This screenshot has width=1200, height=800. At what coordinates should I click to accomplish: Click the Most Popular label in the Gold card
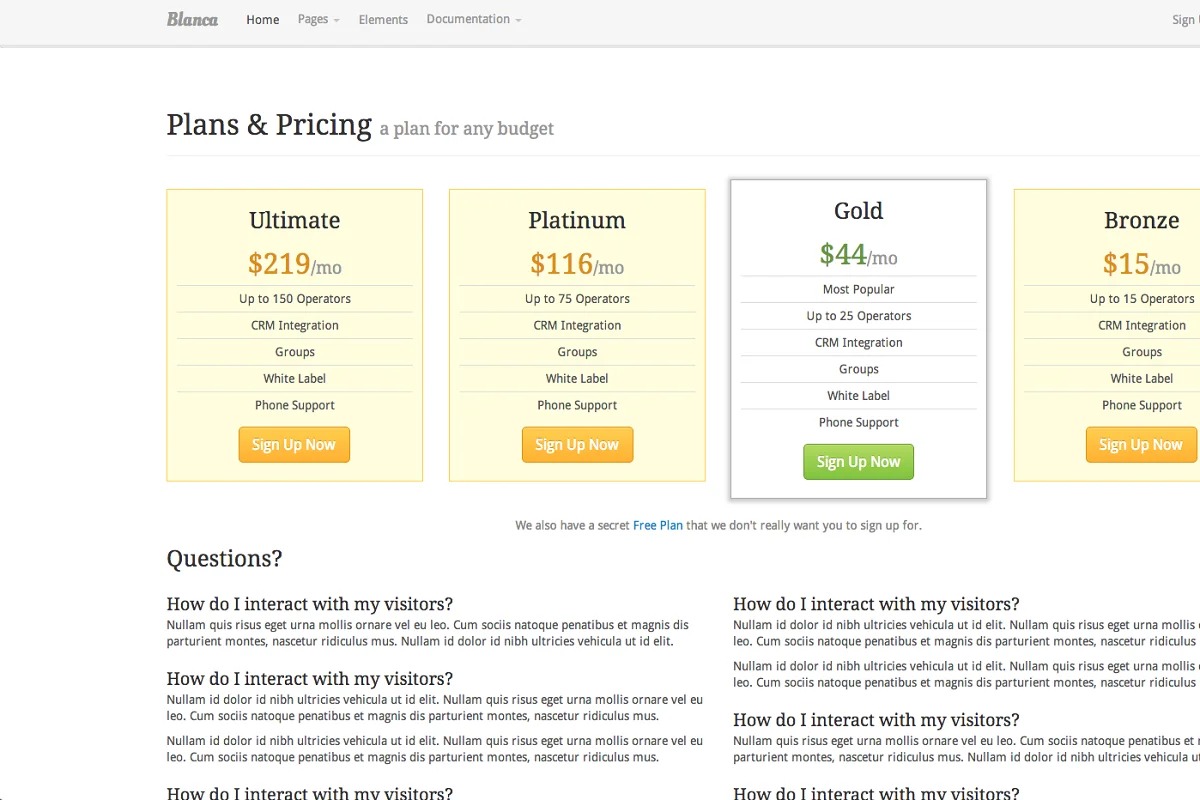click(x=858, y=289)
